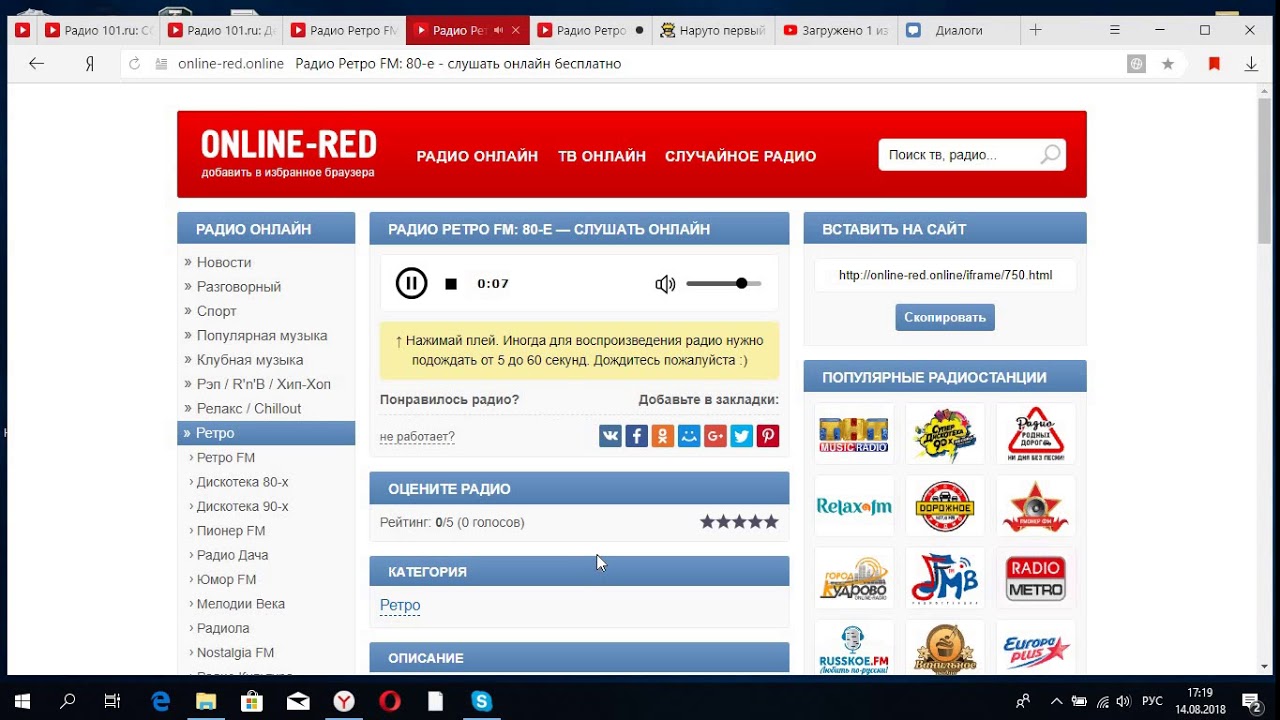Click the 'не работает?' link
This screenshot has width=1280, height=720.
click(x=417, y=437)
